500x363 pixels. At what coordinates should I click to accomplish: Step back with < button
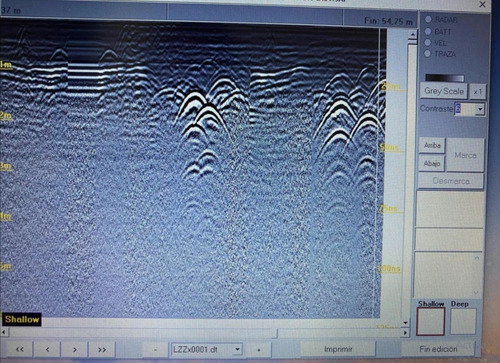[x=47, y=349]
